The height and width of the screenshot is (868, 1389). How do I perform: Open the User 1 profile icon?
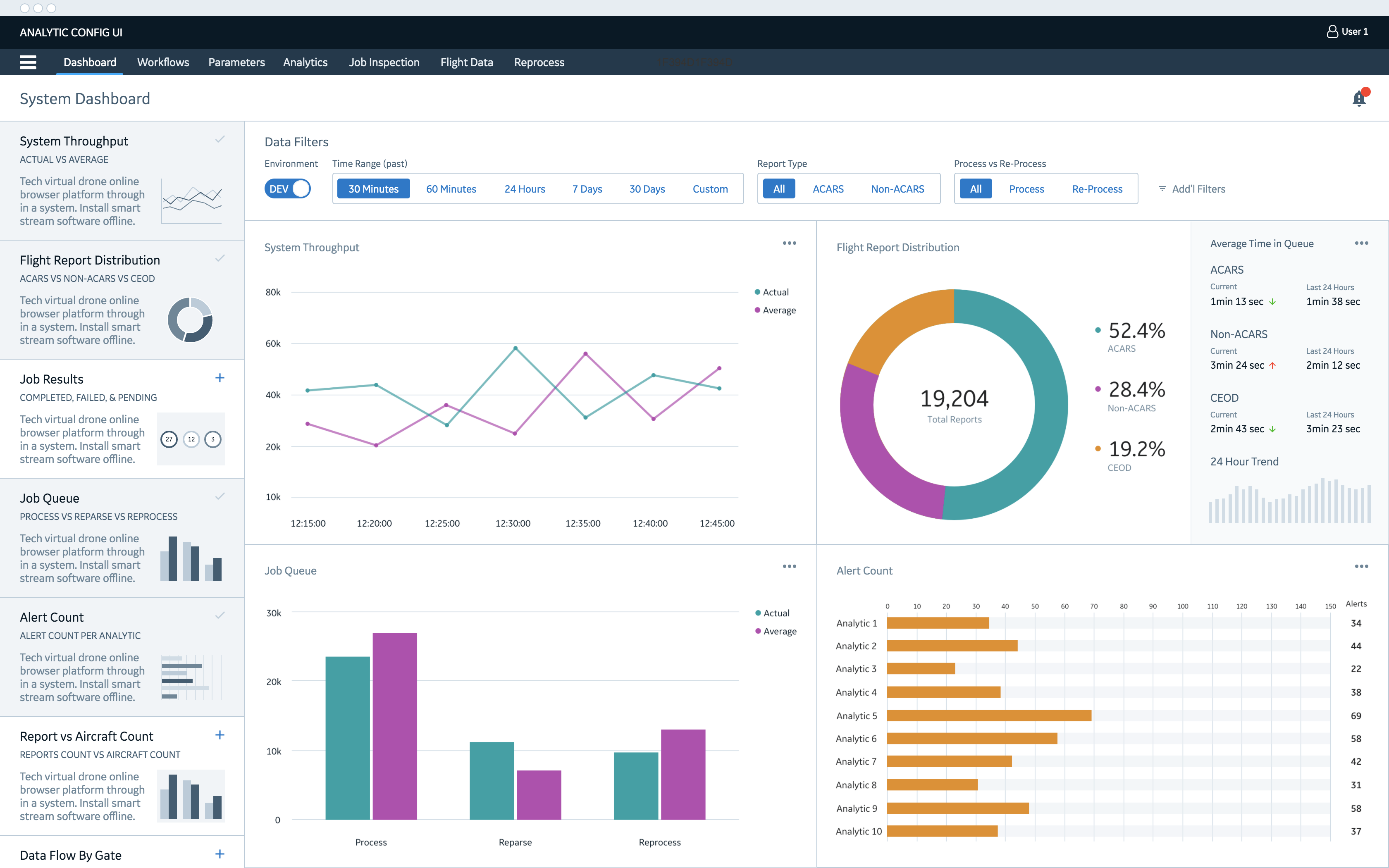[x=1332, y=31]
